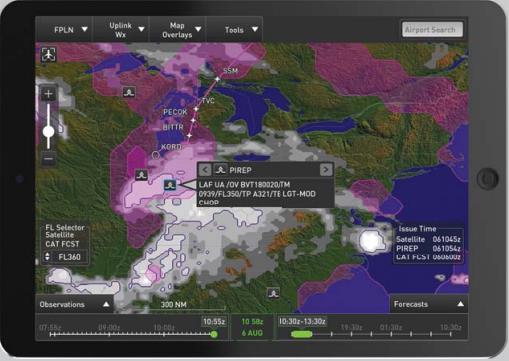This screenshot has height=361, width=509.
Task: Click the BITTR waypoint label
Action: (173, 127)
